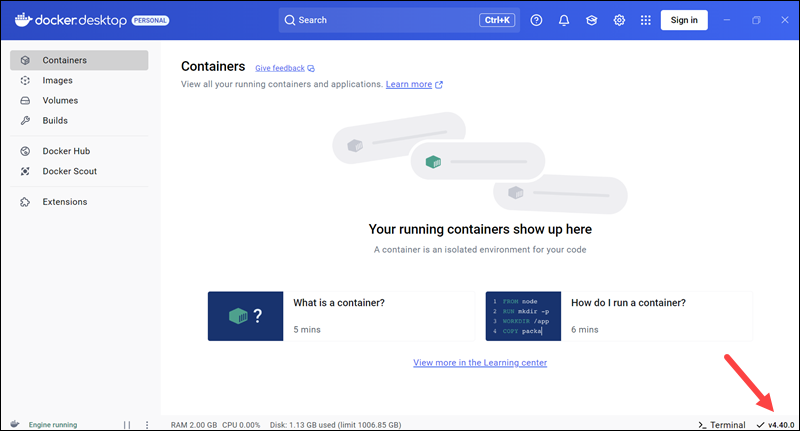
Task: Select Docker Scout in the sidebar
Action: tap(79, 171)
